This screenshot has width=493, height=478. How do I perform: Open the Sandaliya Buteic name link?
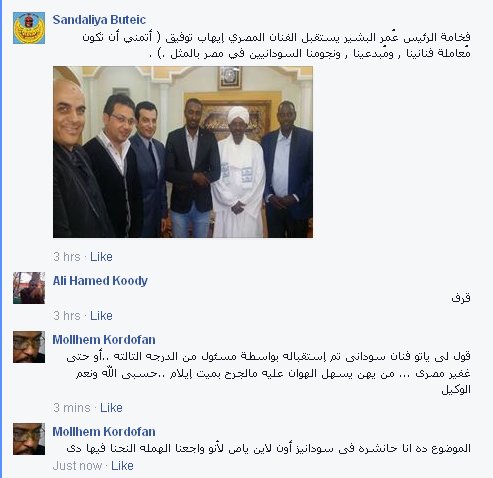tap(99, 20)
